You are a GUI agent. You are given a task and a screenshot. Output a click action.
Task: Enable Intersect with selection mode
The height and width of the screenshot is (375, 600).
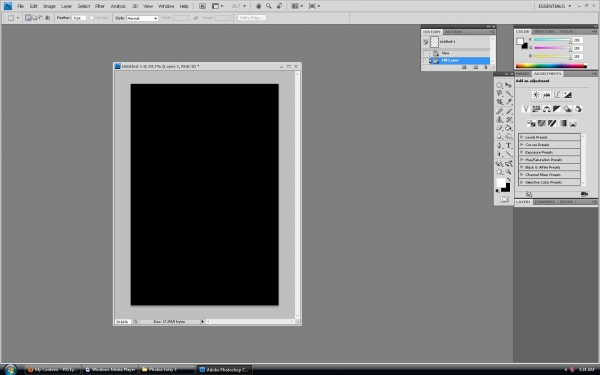(47, 18)
